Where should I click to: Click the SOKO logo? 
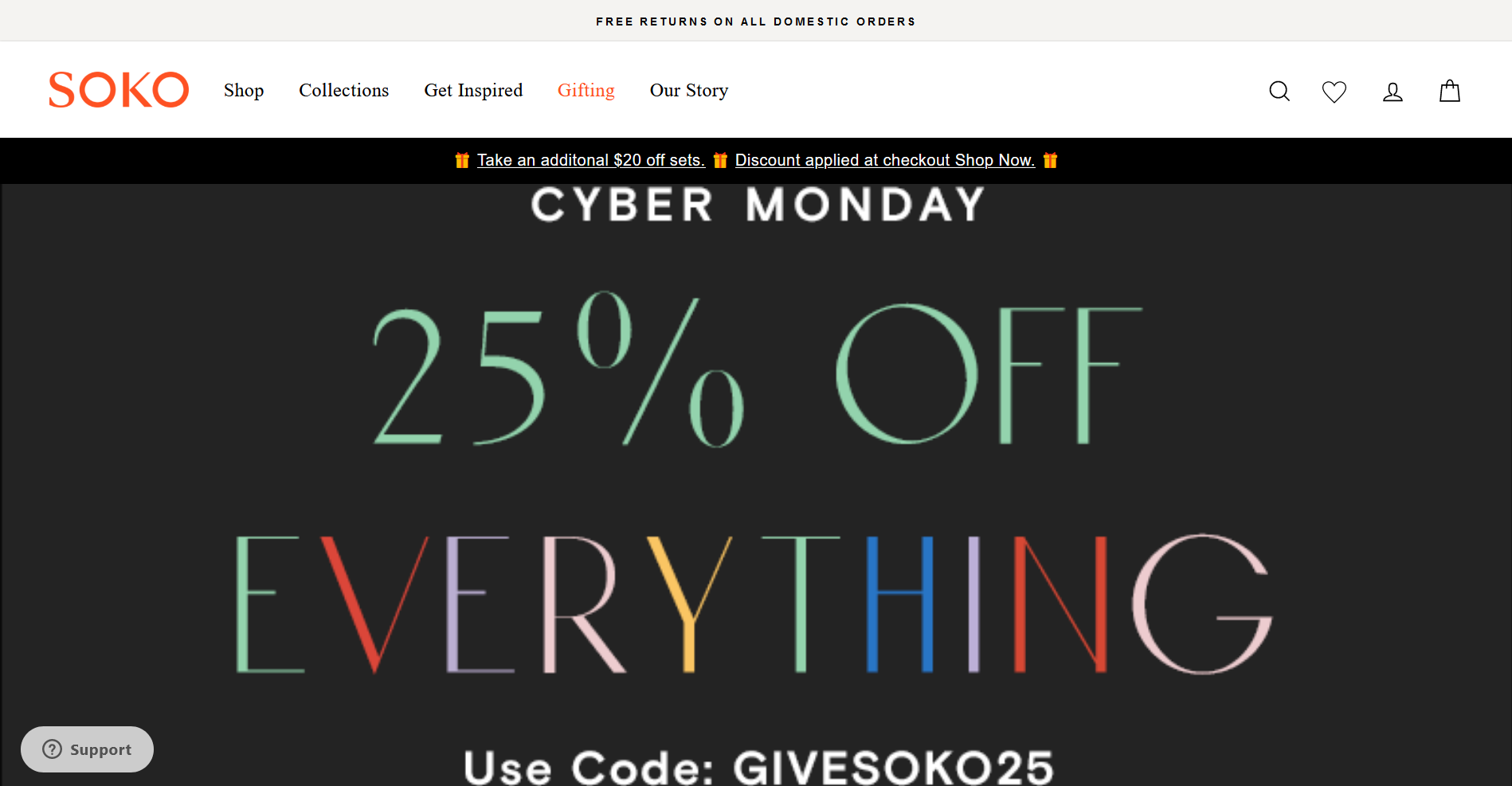tap(119, 89)
